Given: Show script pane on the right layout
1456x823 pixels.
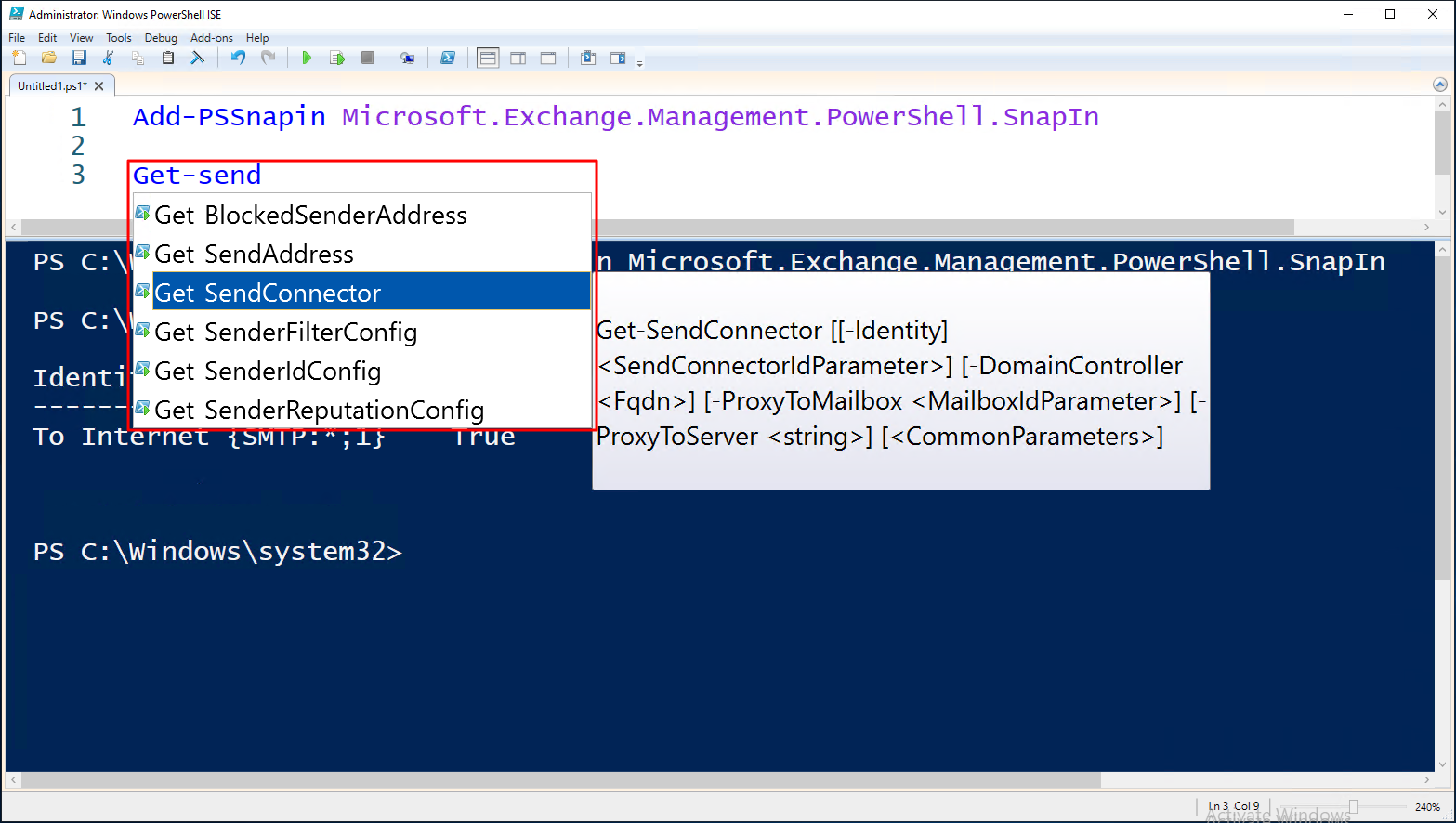Looking at the screenshot, I should [x=518, y=58].
